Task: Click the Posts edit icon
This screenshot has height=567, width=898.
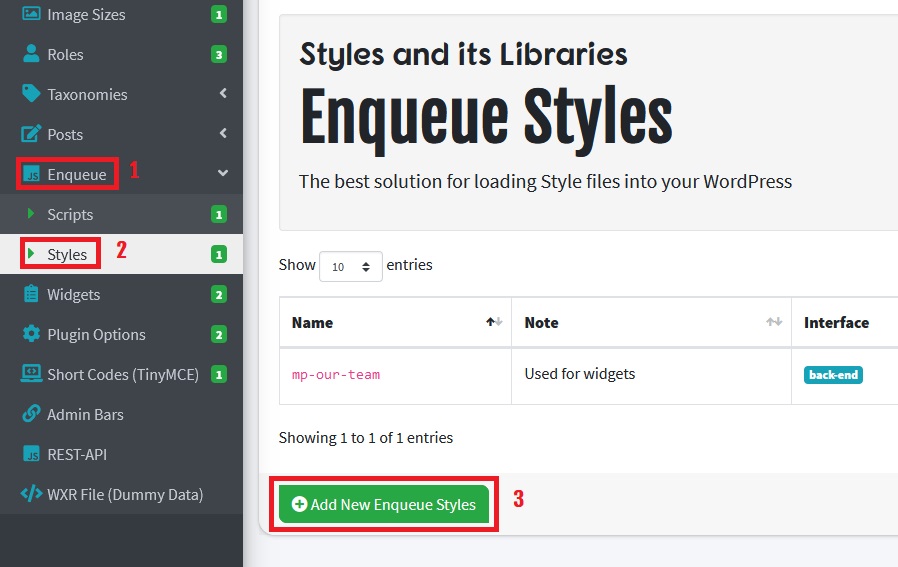Action: [31, 135]
